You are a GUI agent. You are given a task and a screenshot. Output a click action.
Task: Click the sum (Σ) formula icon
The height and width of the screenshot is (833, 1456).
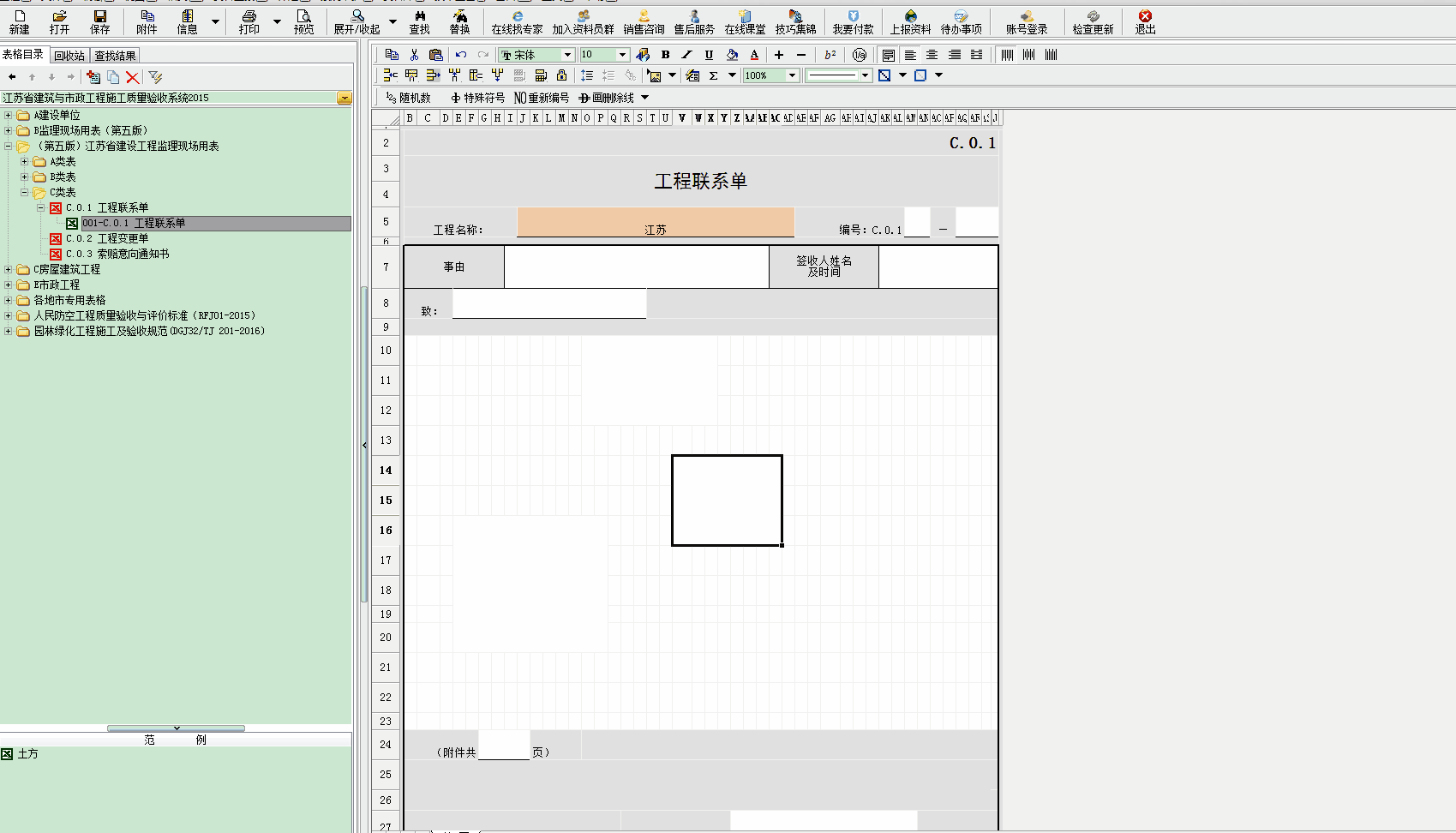(713, 75)
